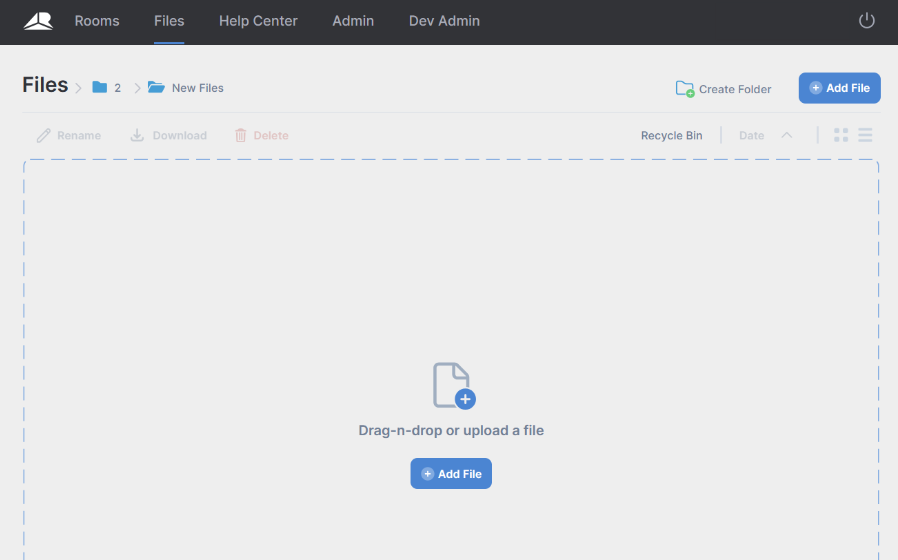The width and height of the screenshot is (898, 560).
Task: Click the top-right Add File button
Action: click(840, 88)
